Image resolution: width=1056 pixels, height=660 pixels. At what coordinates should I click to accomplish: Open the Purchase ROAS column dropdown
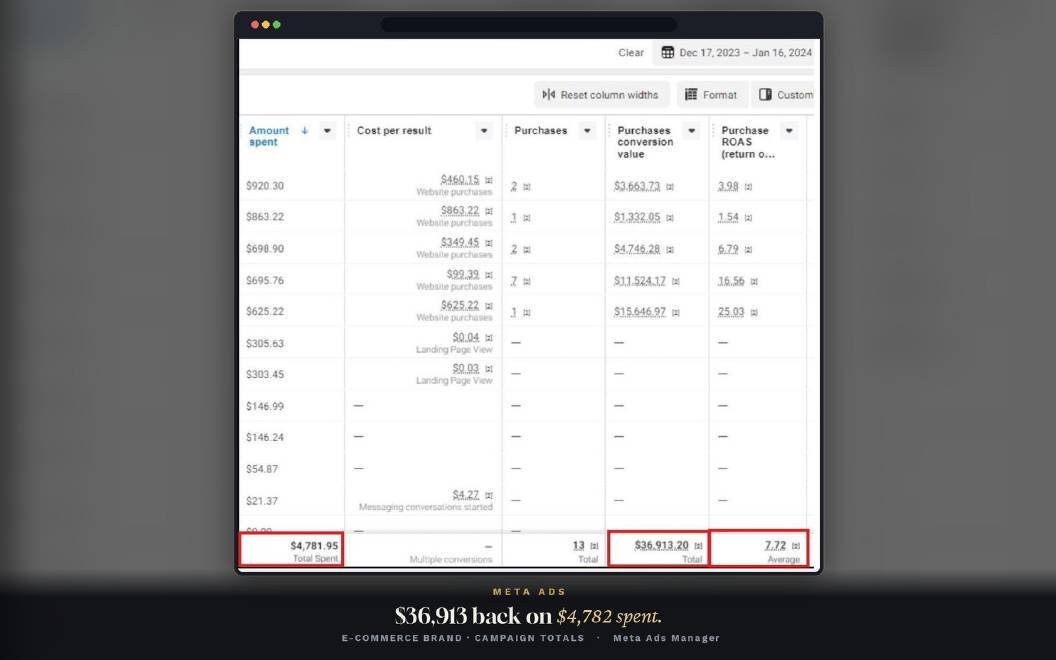[x=789, y=131]
